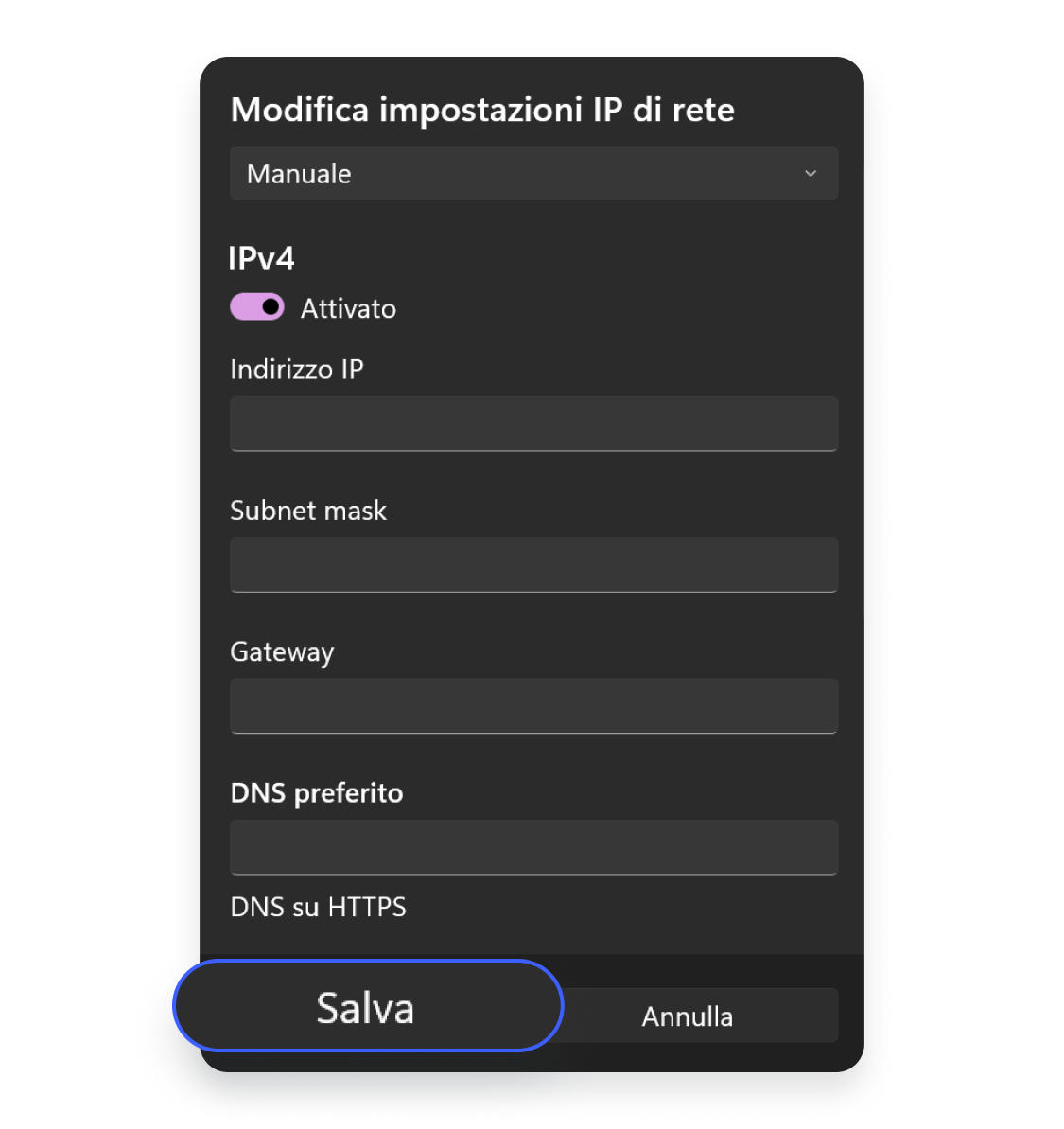Click inside the Gateway text box
This screenshot has height=1129, width=1064.
click(x=533, y=705)
